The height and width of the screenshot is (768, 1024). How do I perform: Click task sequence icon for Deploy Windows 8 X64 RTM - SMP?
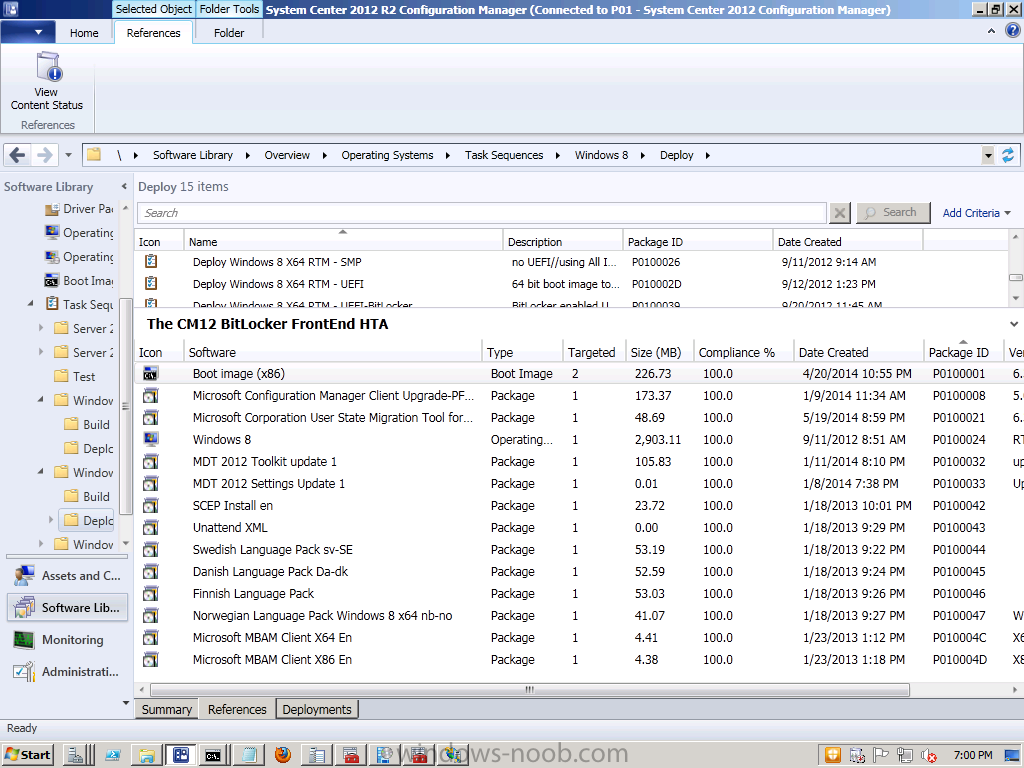tap(151, 261)
